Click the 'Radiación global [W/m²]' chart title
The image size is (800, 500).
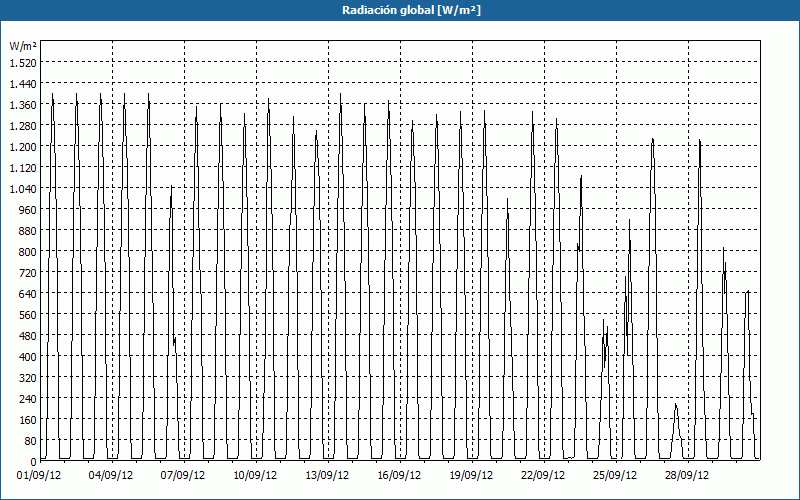(x=411, y=10)
